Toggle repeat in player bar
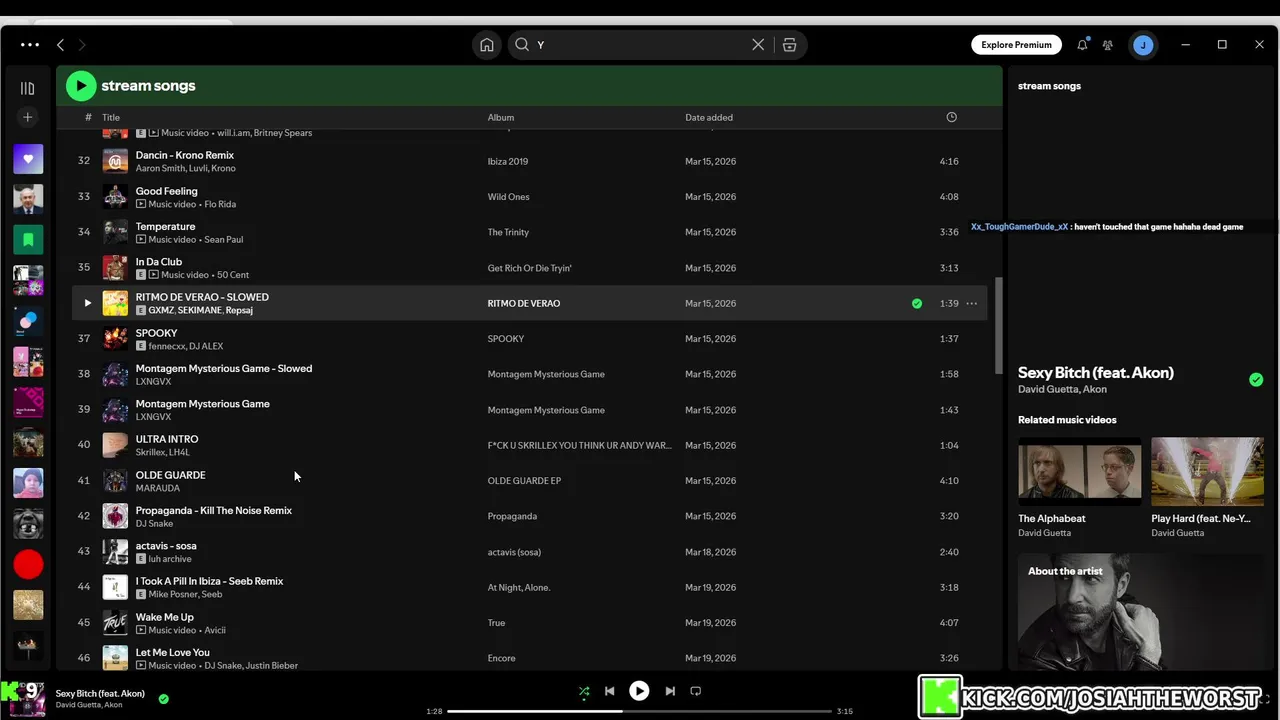Screen dimensions: 1280x720 696,691
